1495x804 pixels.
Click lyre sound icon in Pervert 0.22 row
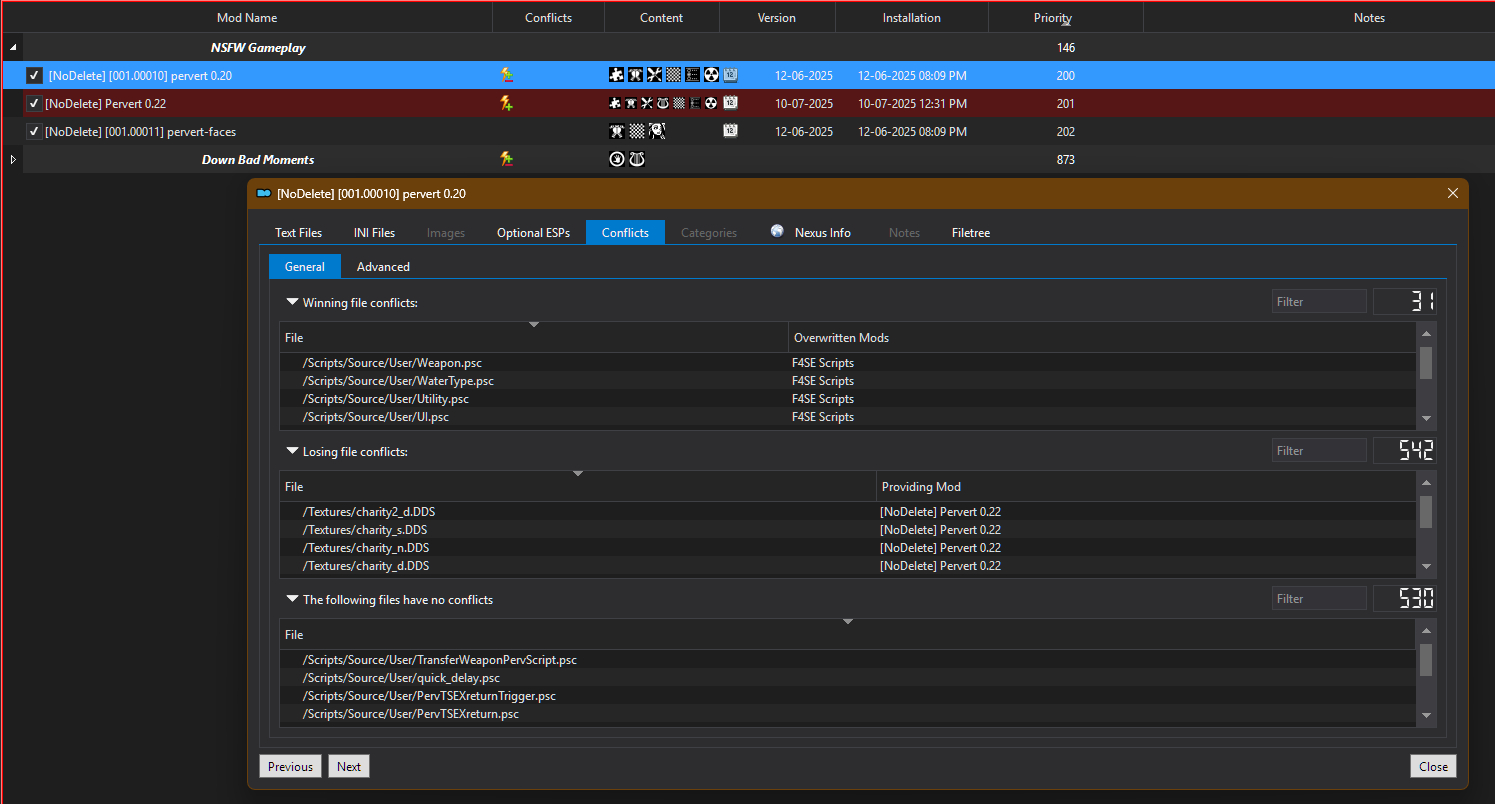pyautogui.click(x=663, y=103)
